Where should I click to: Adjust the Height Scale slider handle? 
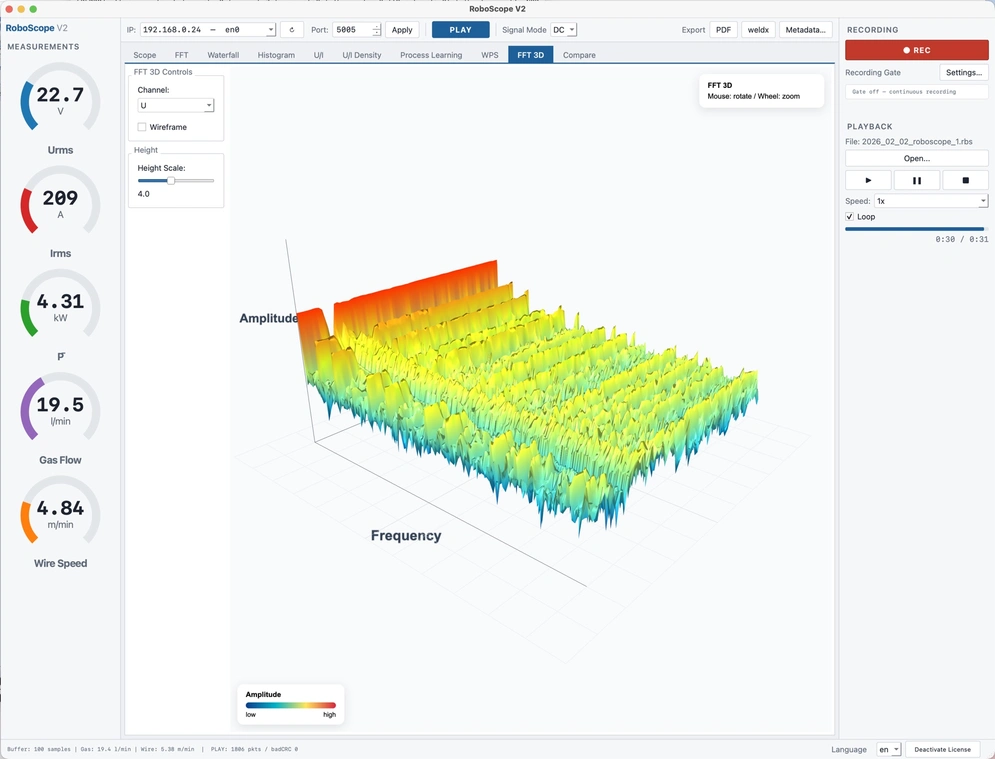(171, 181)
